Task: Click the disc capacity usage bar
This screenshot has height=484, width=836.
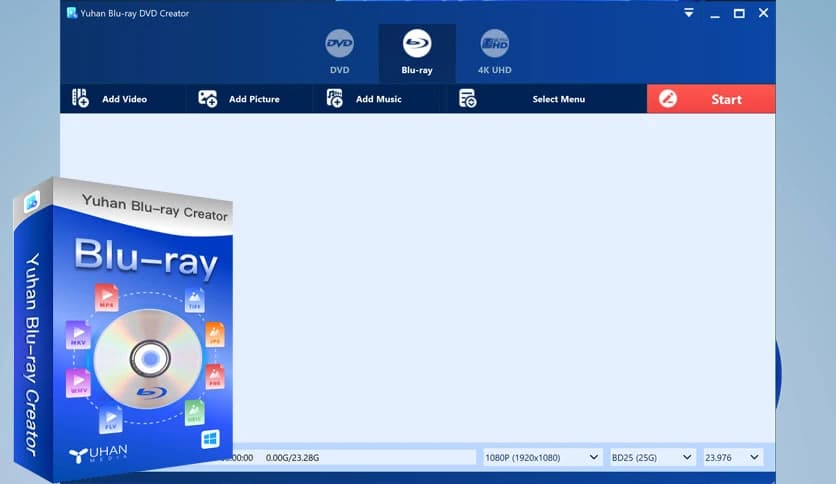Action: click(370, 457)
